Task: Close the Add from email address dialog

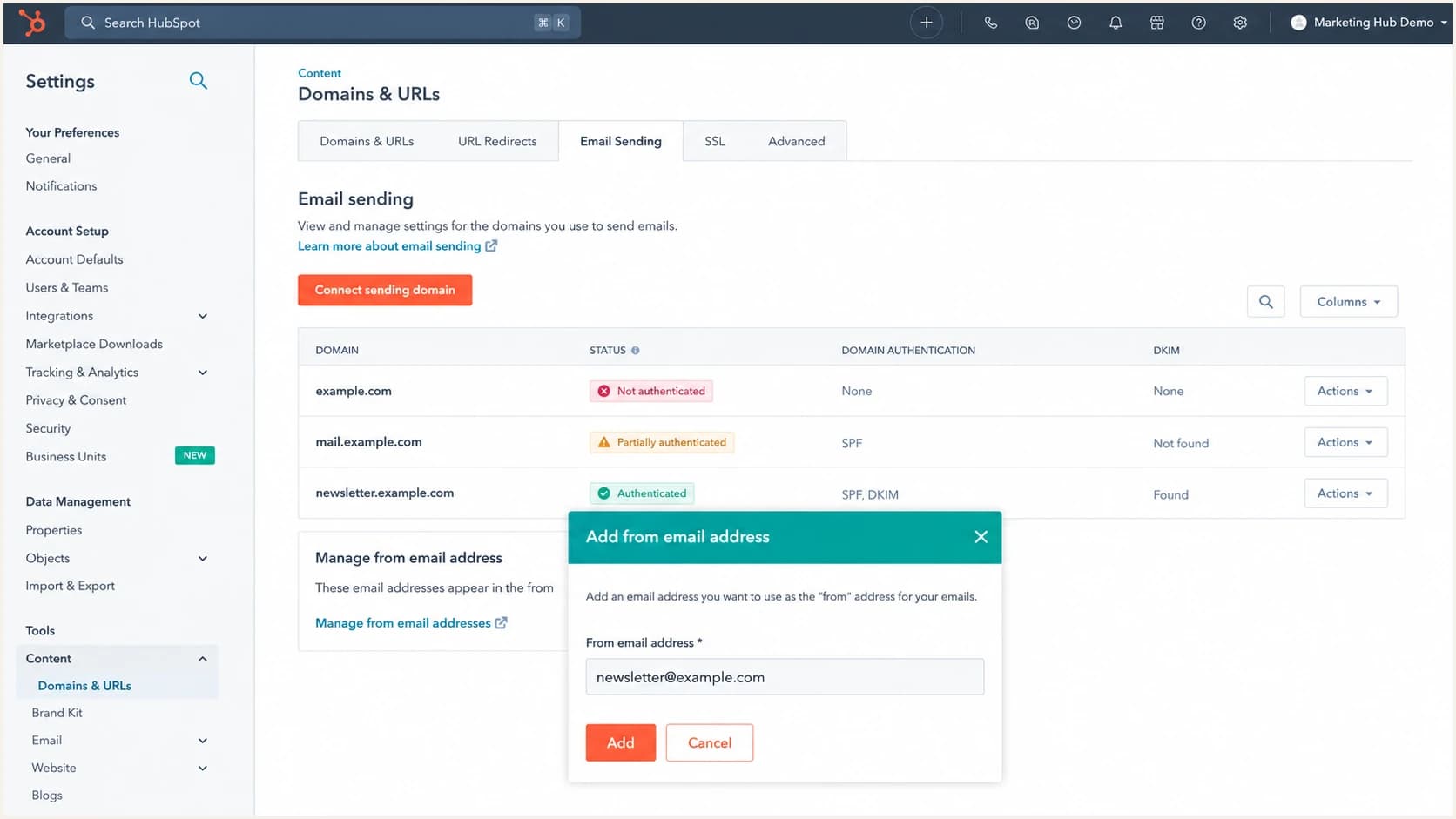Action: (x=981, y=537)
